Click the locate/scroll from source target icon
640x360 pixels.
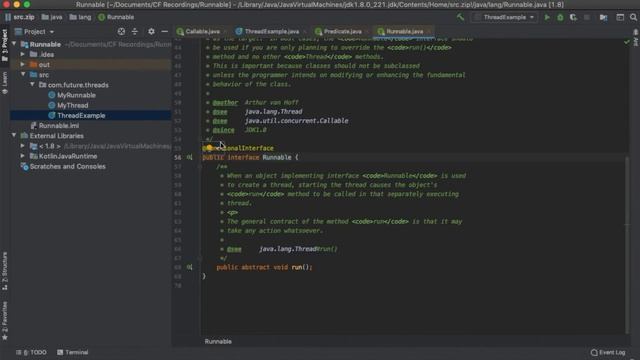(121, 31)
